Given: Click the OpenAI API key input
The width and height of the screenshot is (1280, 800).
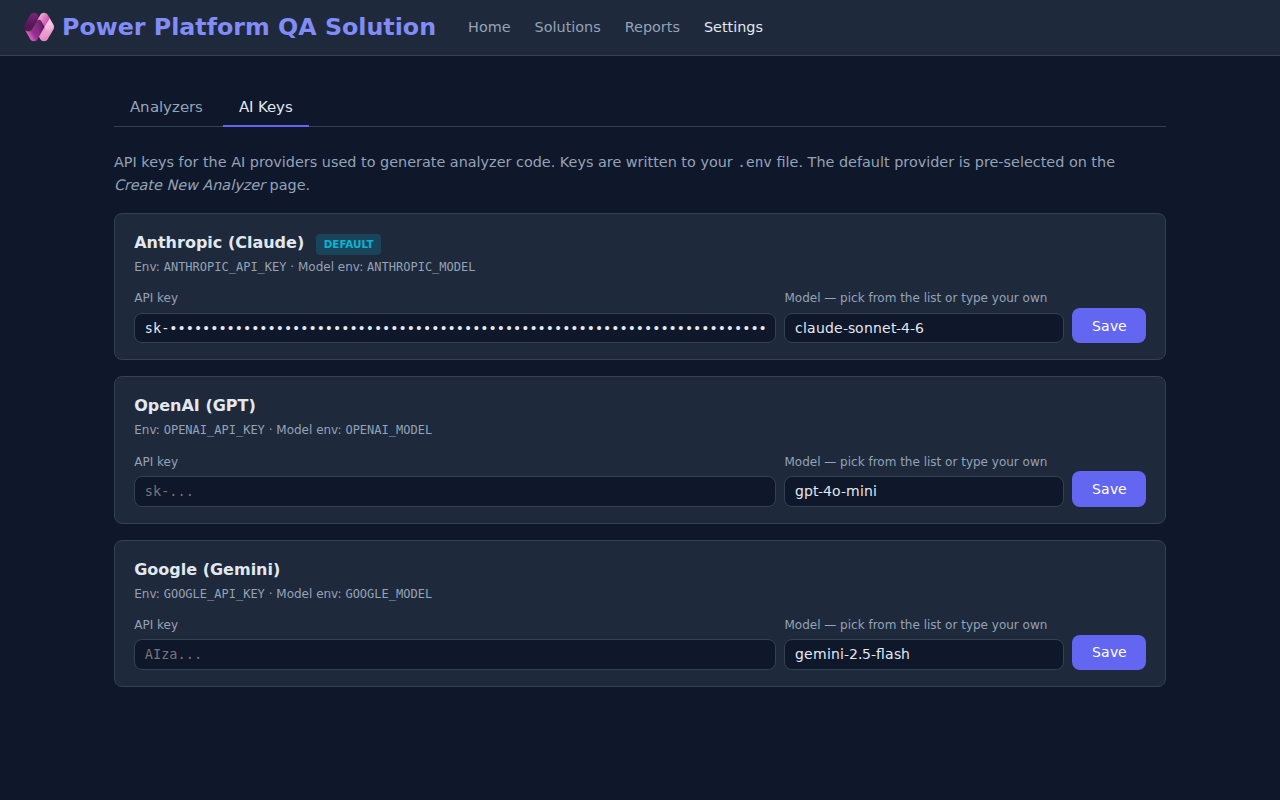Looking at the screenshot, I should 454,491.
